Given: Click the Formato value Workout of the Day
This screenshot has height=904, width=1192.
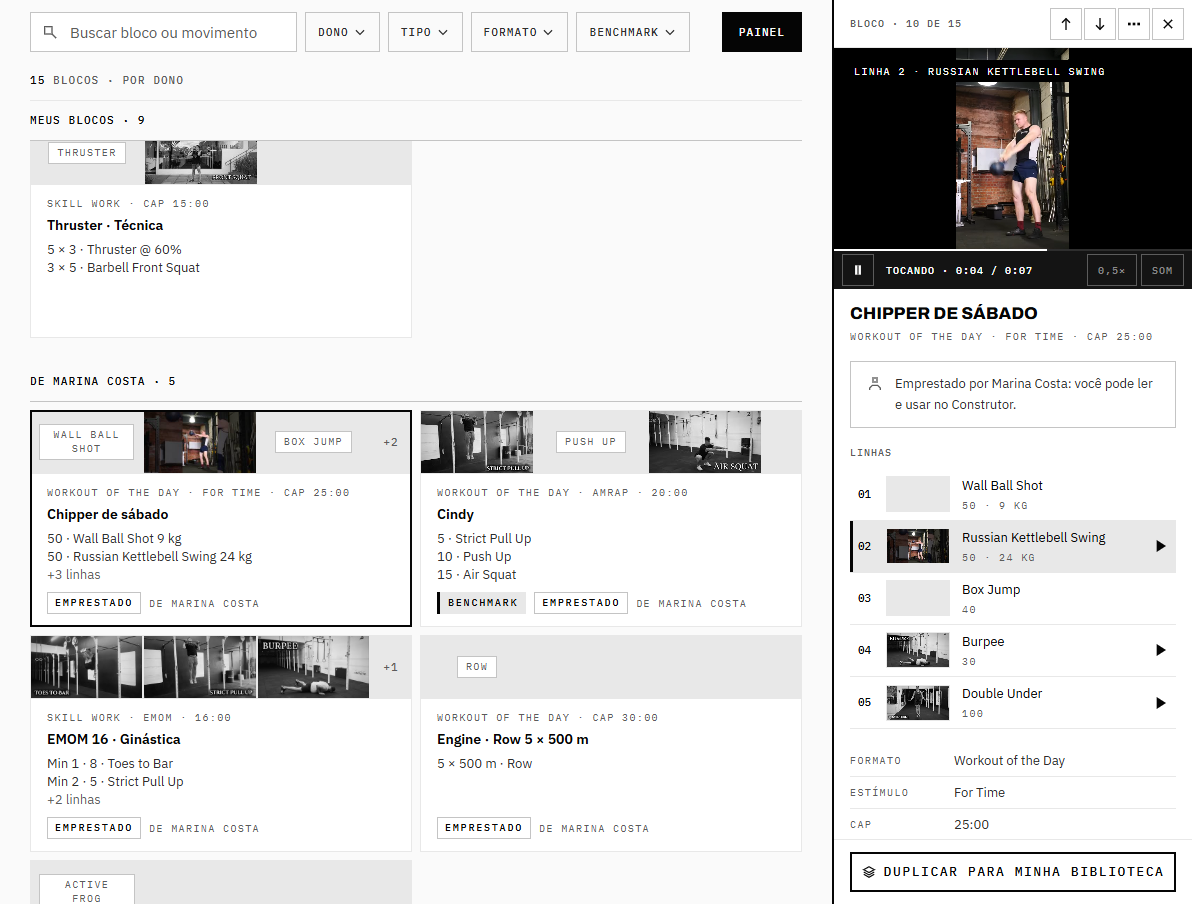Looking at the screenshot, I should tap(1010, 760).
